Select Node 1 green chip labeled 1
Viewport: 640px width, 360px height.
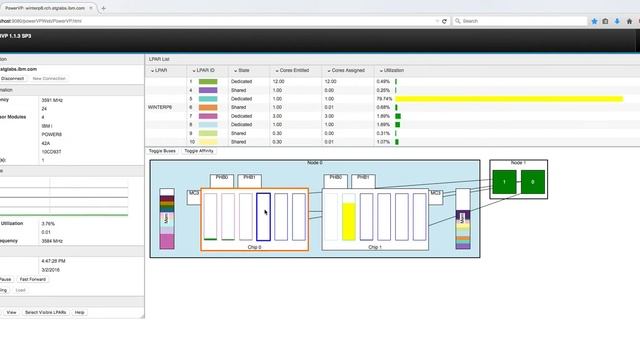504,182
